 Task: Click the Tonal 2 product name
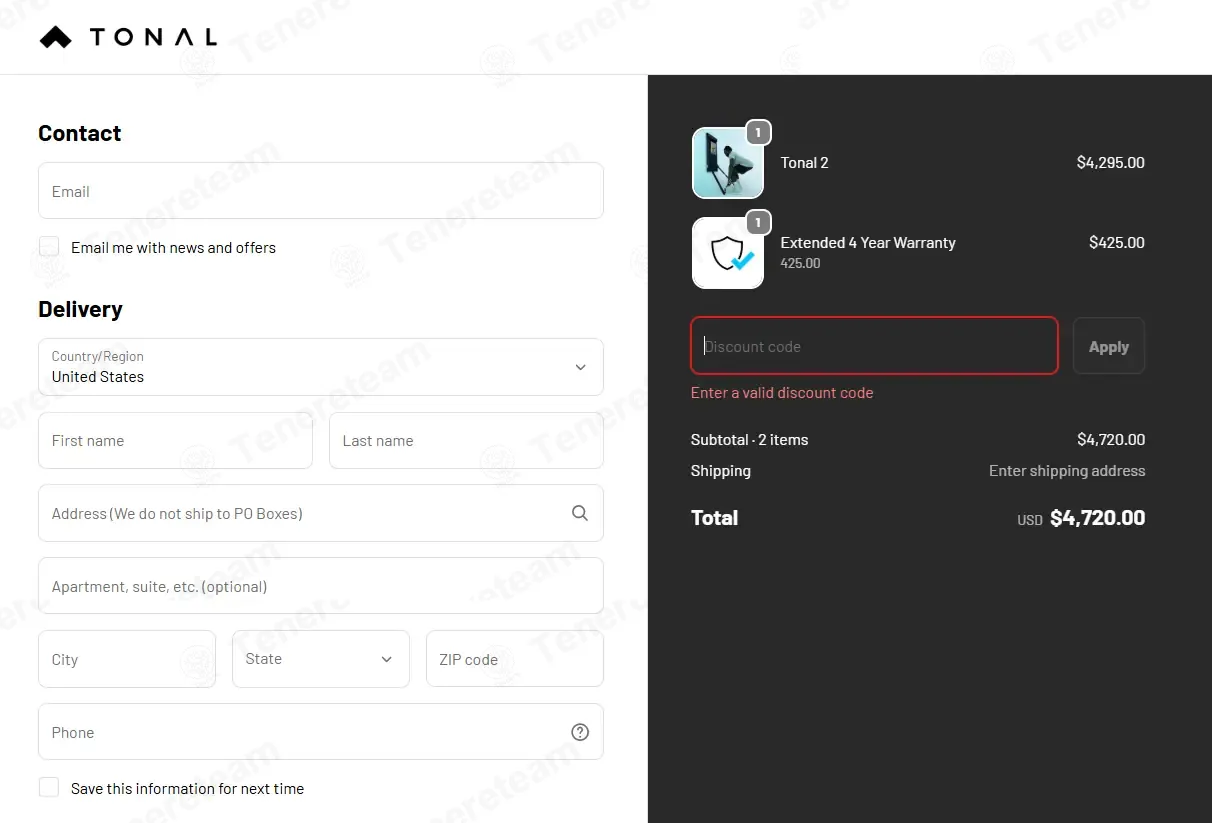804,163
